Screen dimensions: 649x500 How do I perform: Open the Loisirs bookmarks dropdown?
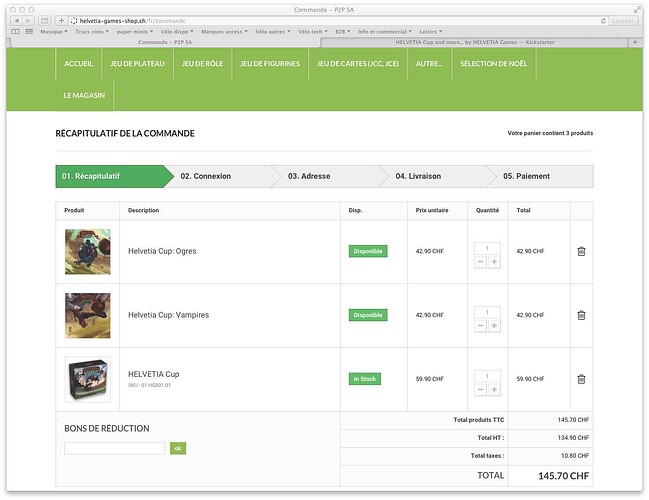pos(430,31)
